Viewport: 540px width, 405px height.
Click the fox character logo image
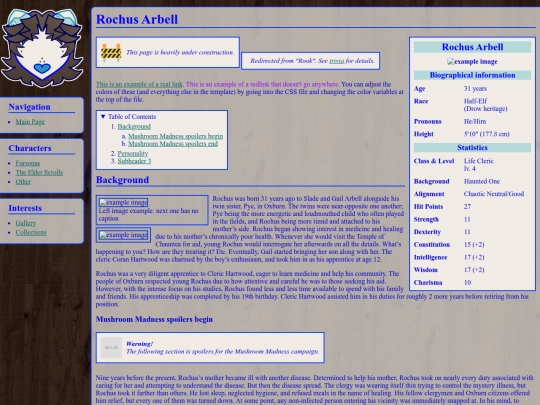click(42, 48)
